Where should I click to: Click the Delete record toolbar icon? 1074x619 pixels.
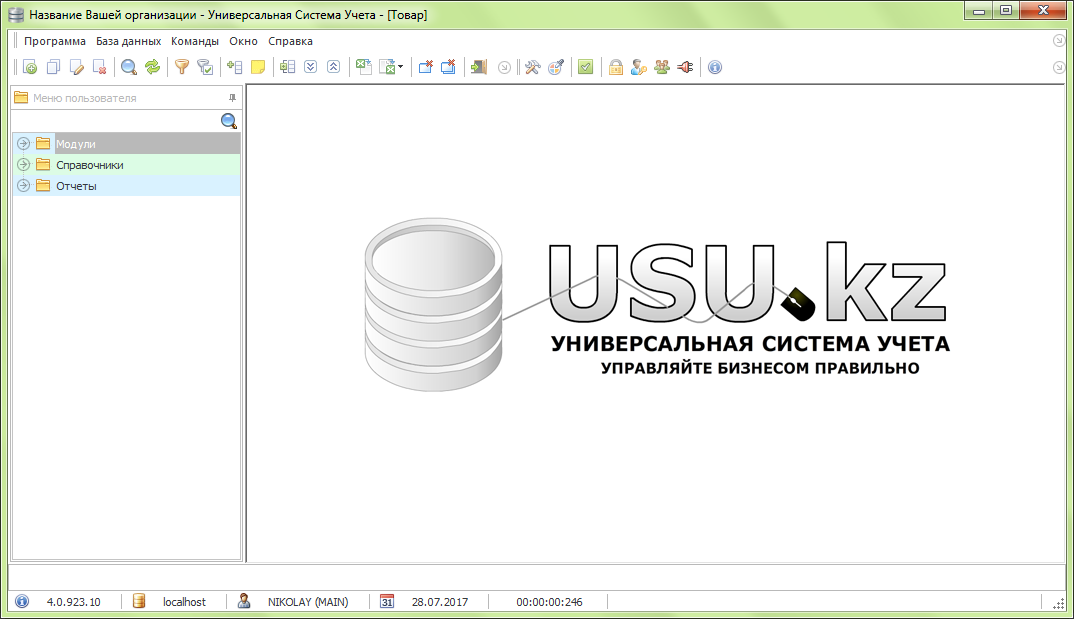[100, 67]
